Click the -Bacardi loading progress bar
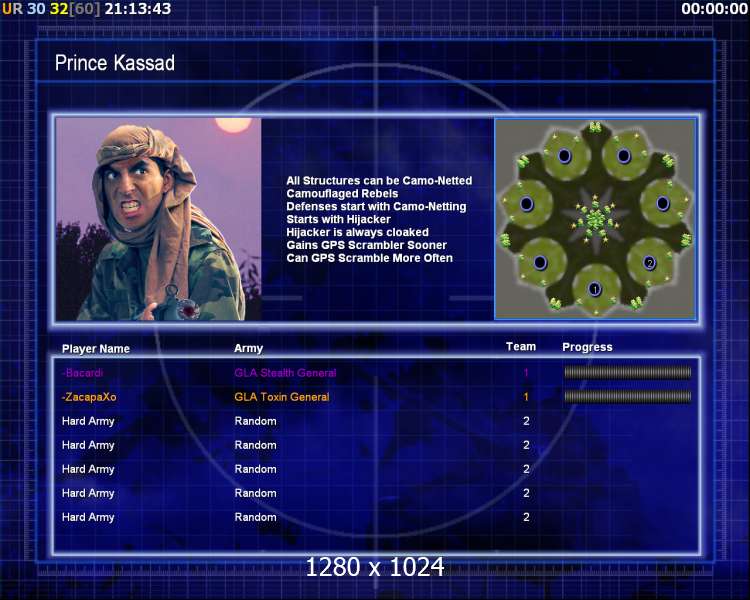 pos(628,372)
